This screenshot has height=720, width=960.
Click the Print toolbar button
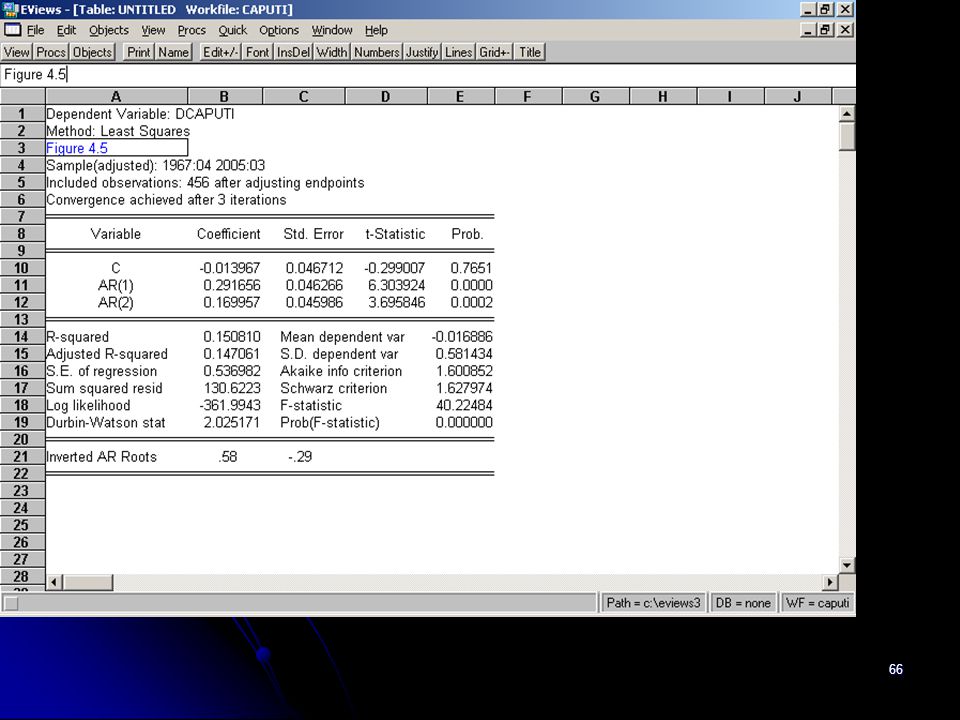point(138,52)
